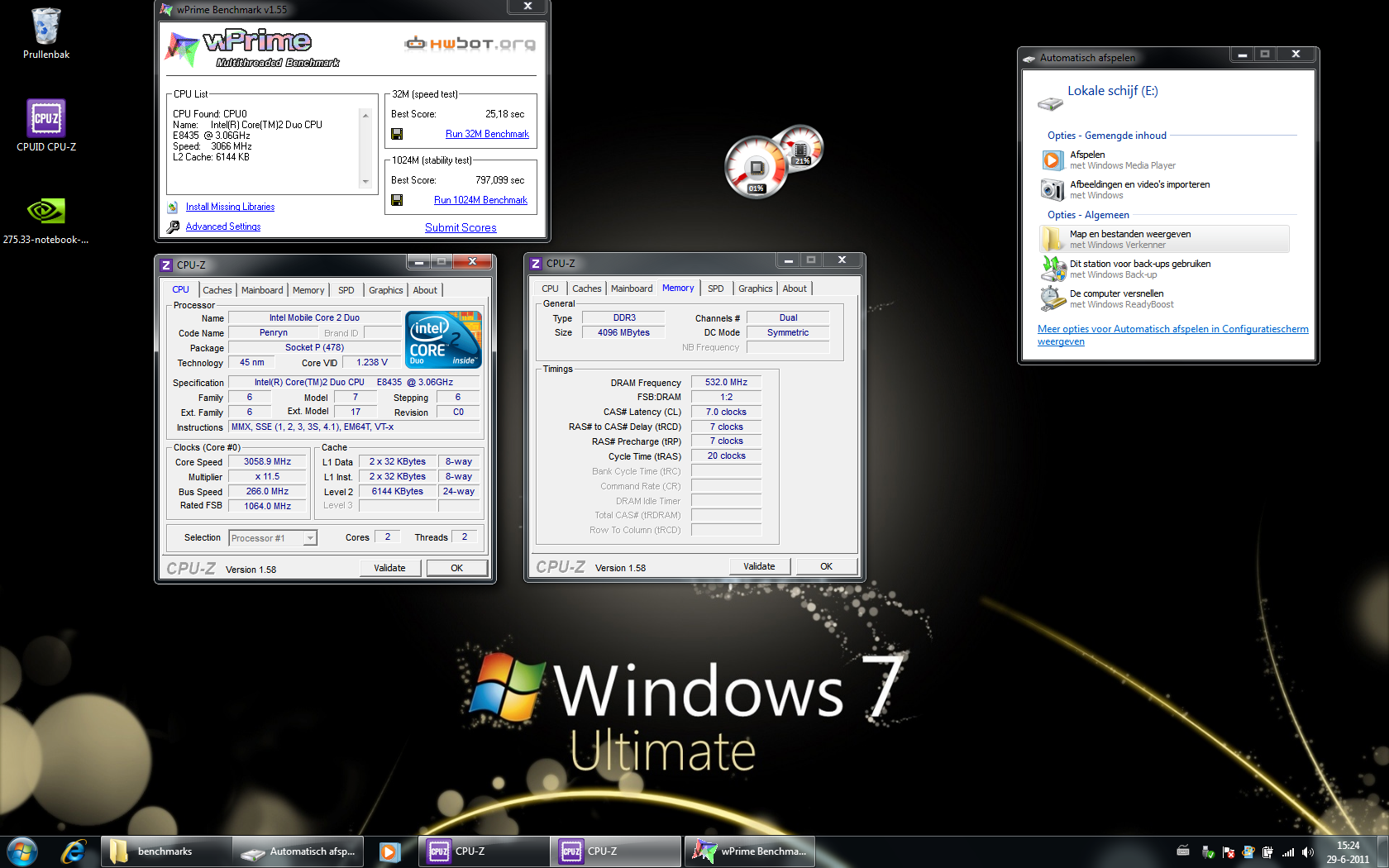
Task: Open Graphics tab in left CPU-Z window
Action: (x=386, y=290)
